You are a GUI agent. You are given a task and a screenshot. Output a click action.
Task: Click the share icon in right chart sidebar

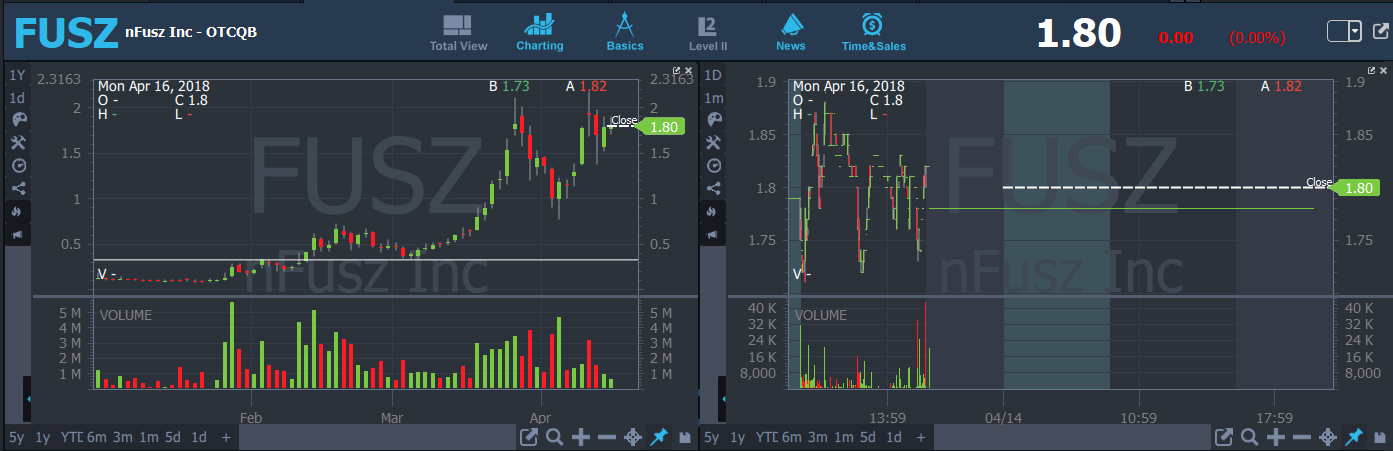pyautogui.click(x=714, y=188)
